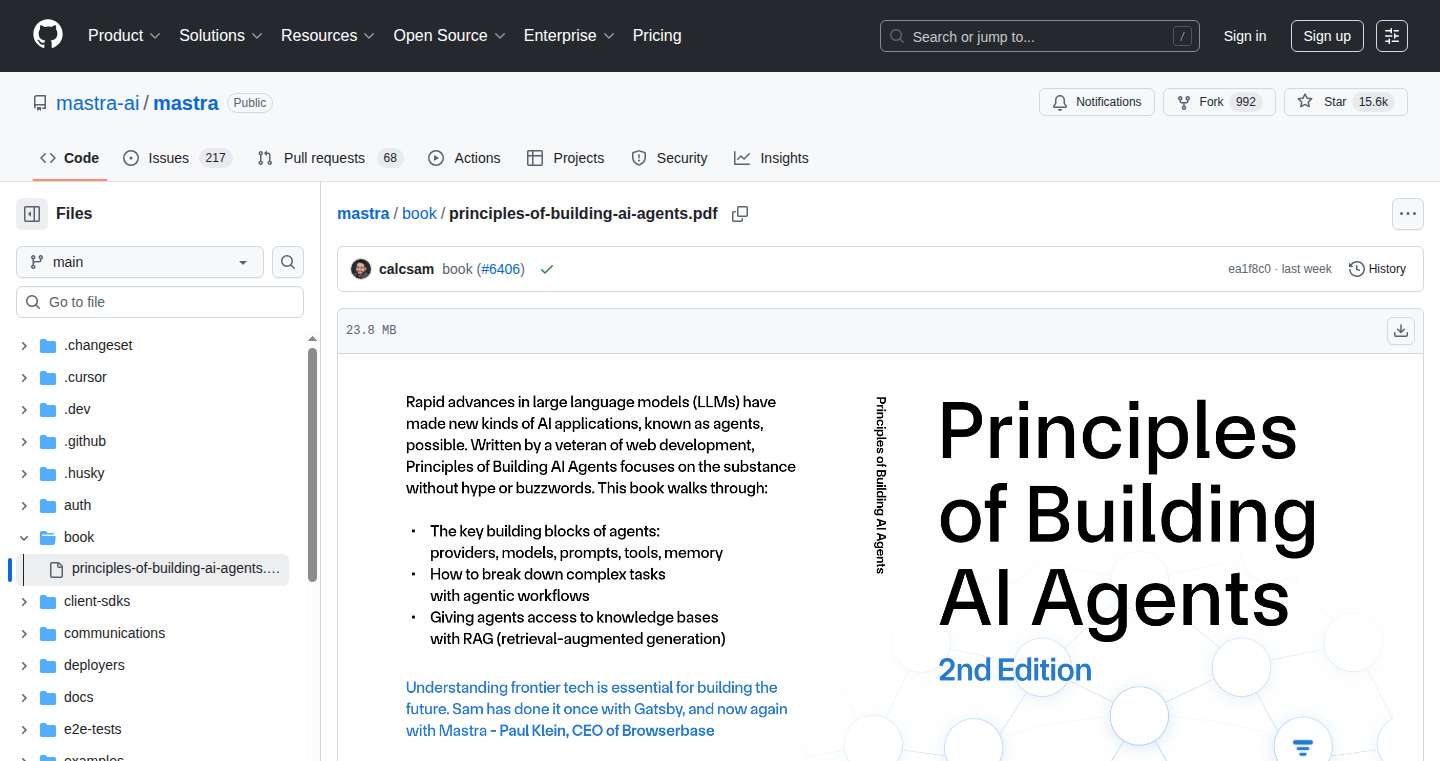This screenshot has width=1440, height=761.
Task: View the green commit status checkmark
Action: (547, 269)
